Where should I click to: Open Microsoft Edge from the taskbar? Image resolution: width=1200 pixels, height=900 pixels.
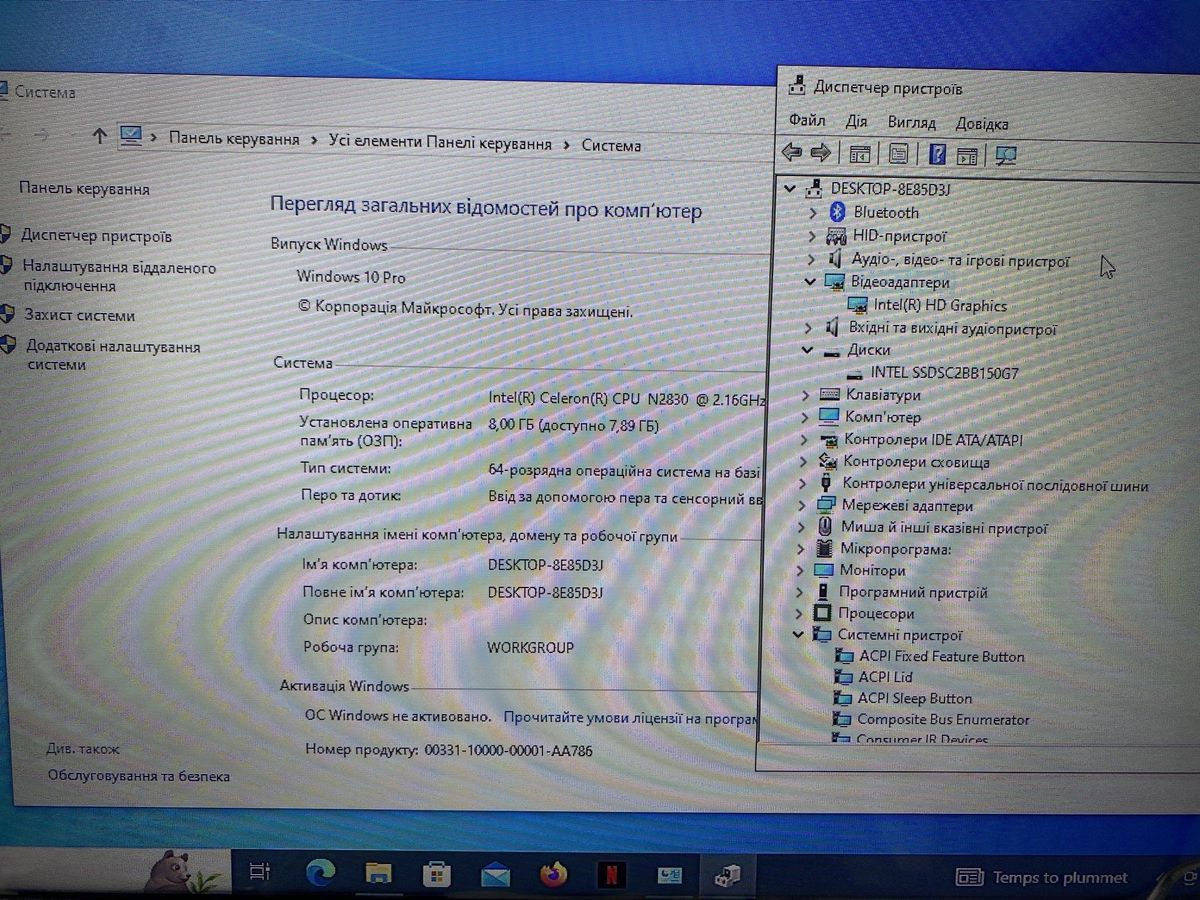point(320,873)
